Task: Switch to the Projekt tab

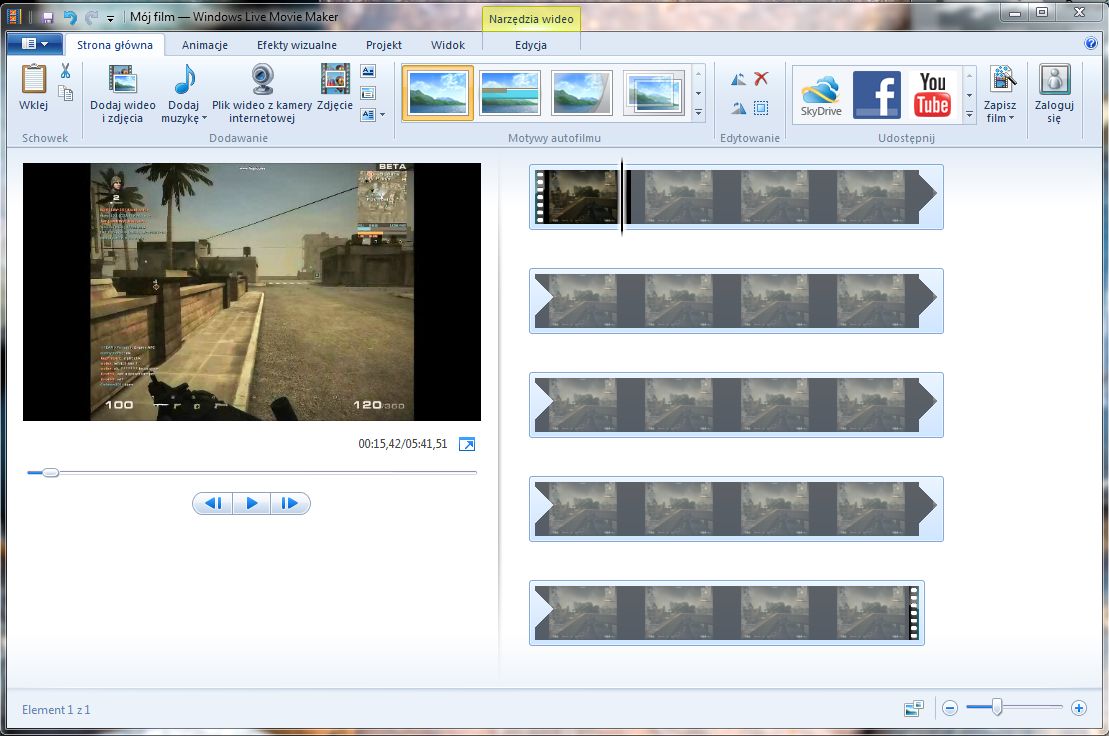Action: (x=383, y=45)
